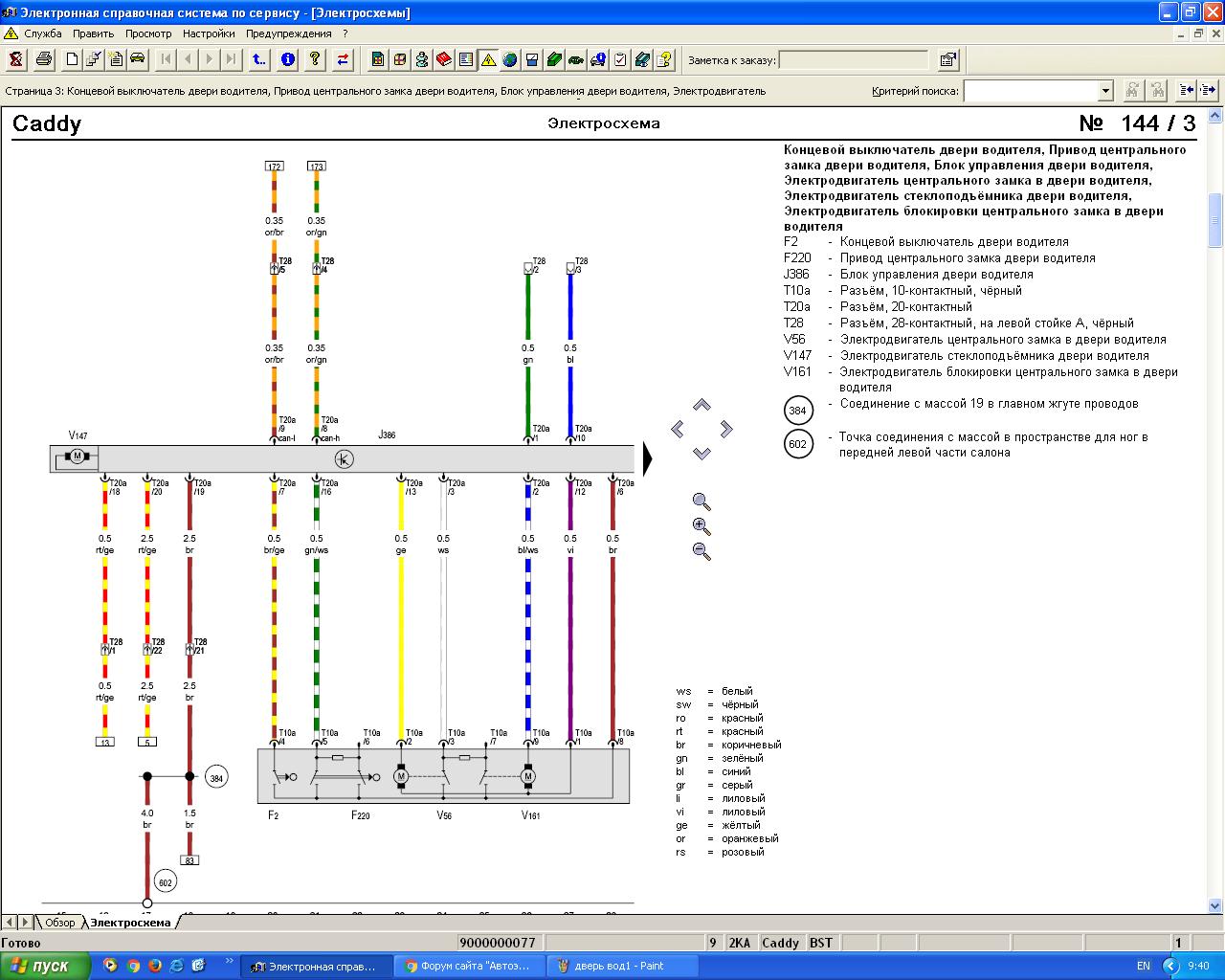This screenshot has height=980, width=1225.
Task: Click the 2KA status bar entry
Action: (741, 943)
